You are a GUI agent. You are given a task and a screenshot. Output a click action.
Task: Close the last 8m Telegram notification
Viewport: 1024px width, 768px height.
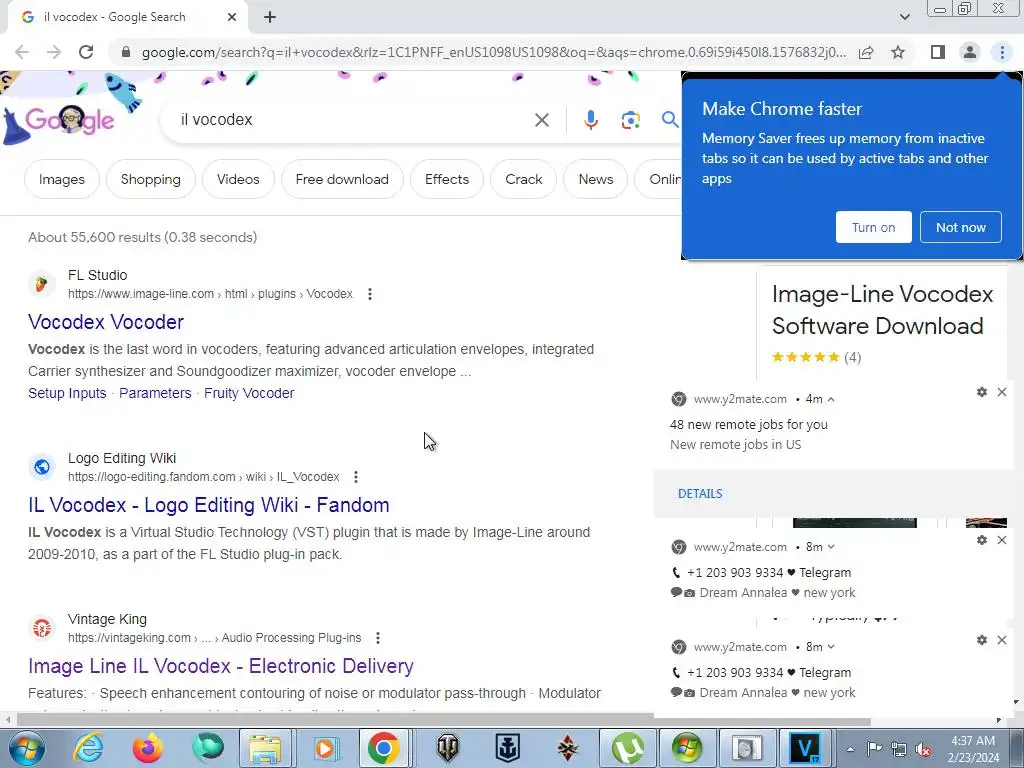tap(1002, 640)
